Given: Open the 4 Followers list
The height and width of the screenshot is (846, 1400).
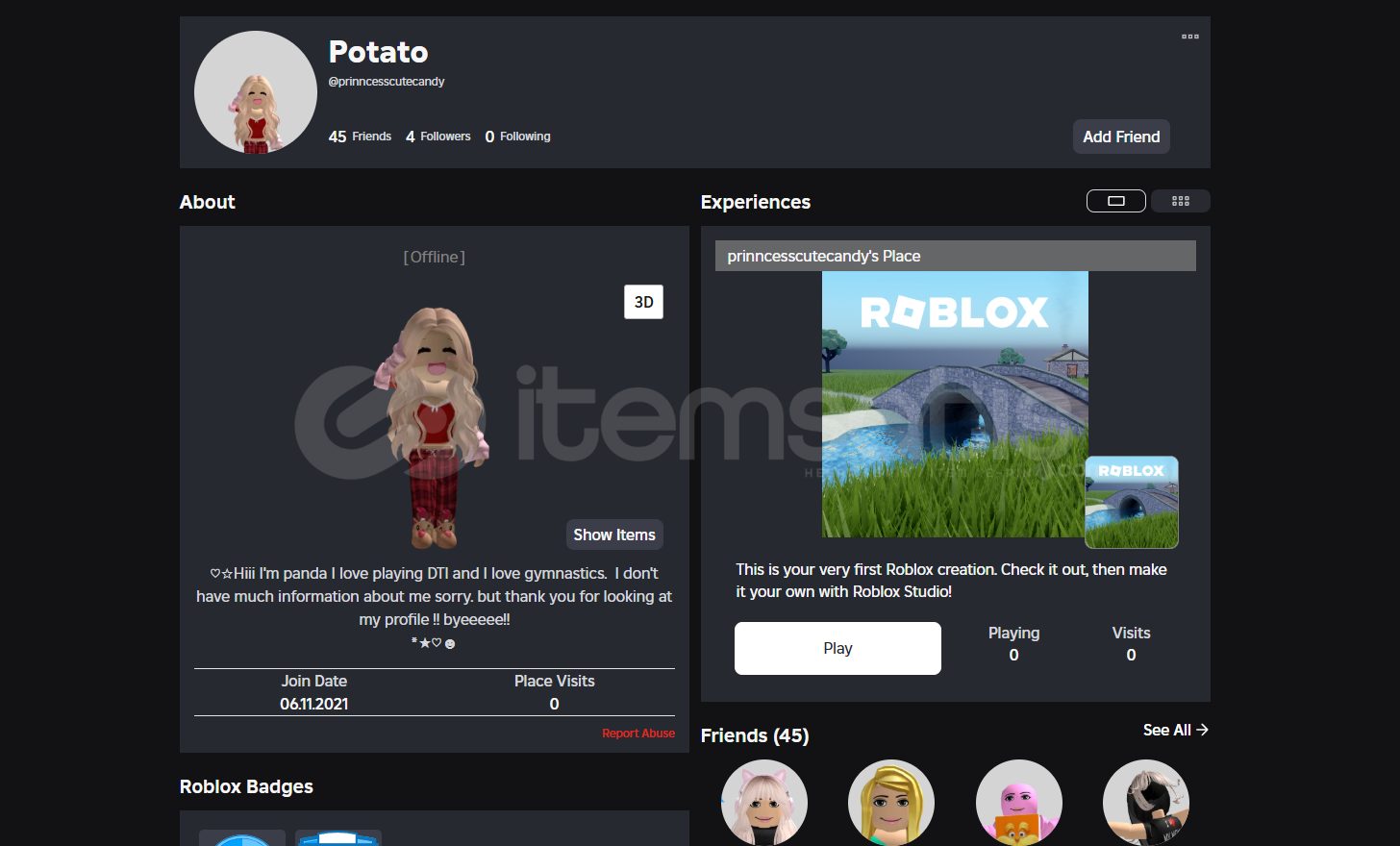Looking at the screenshot, I should (x=438, y=137).
